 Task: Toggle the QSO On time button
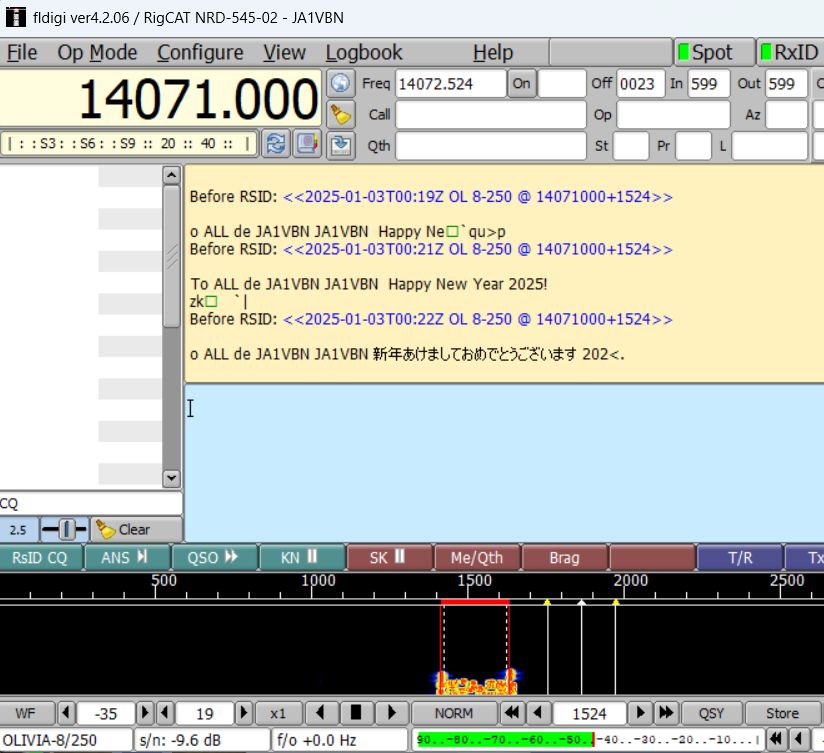(522, 84)
